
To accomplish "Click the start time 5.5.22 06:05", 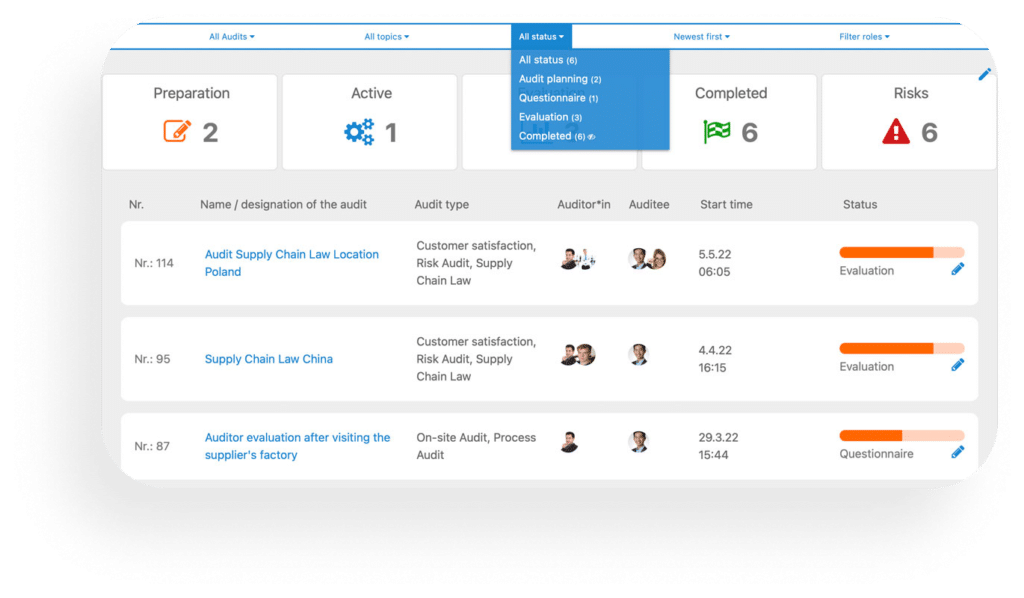I will click(714, 263).
